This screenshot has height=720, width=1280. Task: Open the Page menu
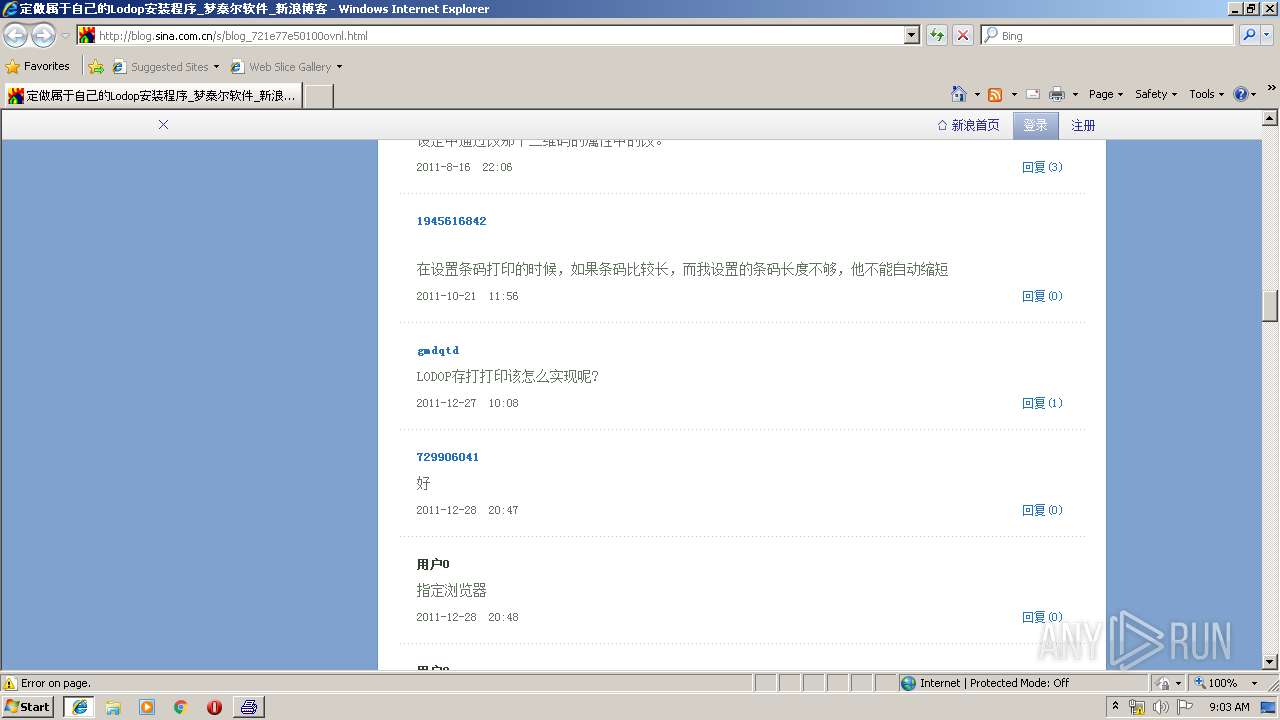1105,94
